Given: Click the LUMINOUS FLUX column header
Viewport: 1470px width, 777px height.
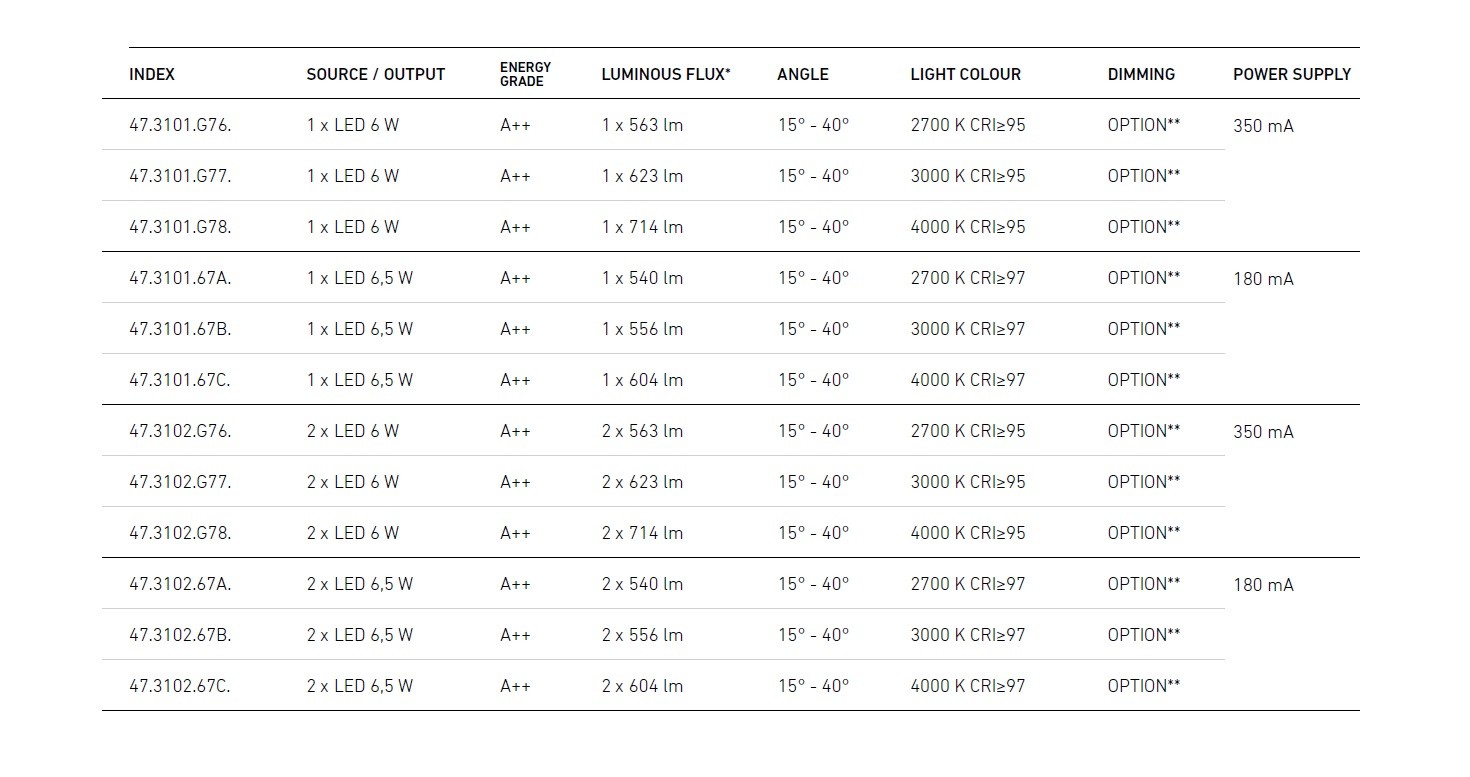Looking at the screenshot, I should coord(666,74).
